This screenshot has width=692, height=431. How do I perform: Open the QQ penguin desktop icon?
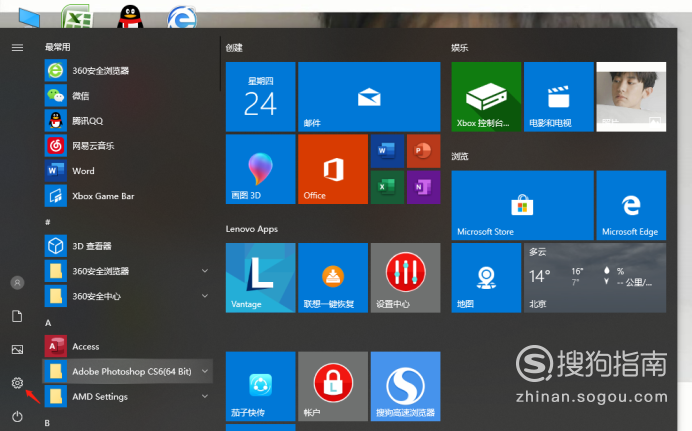point(130,17)
